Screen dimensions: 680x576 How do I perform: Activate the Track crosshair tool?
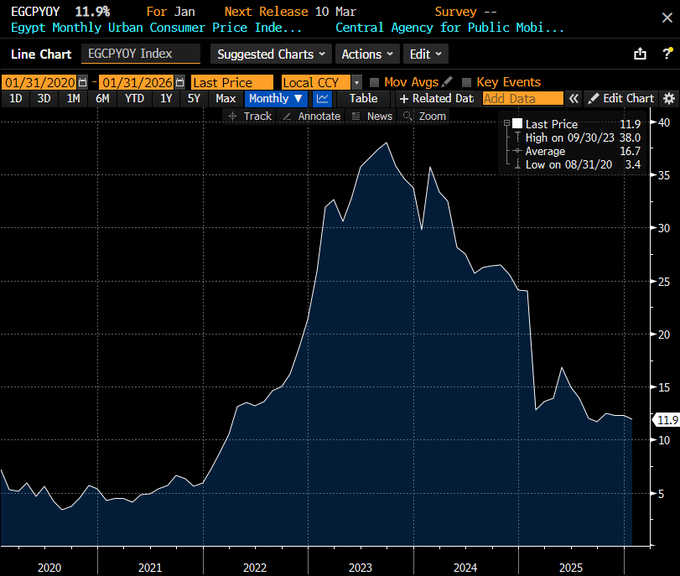tap(249, 116)
